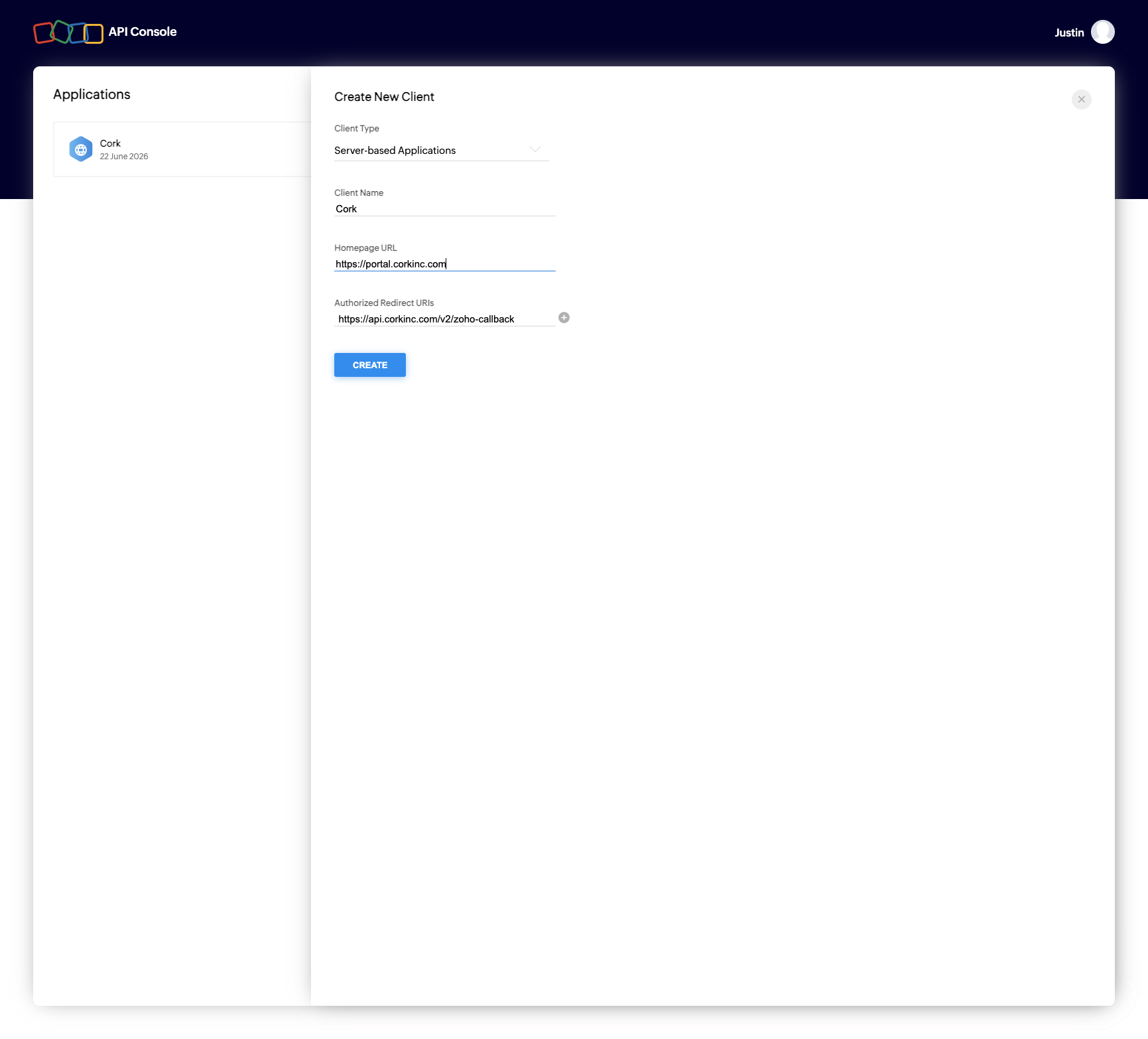Expand the Client Type dropdown

[441, 151]
